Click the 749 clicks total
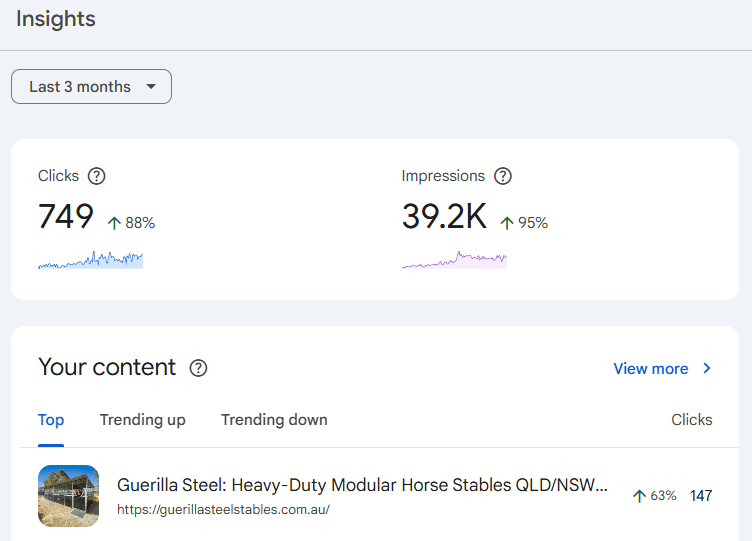The image size is (752, 541). click(x=66, y=217)
